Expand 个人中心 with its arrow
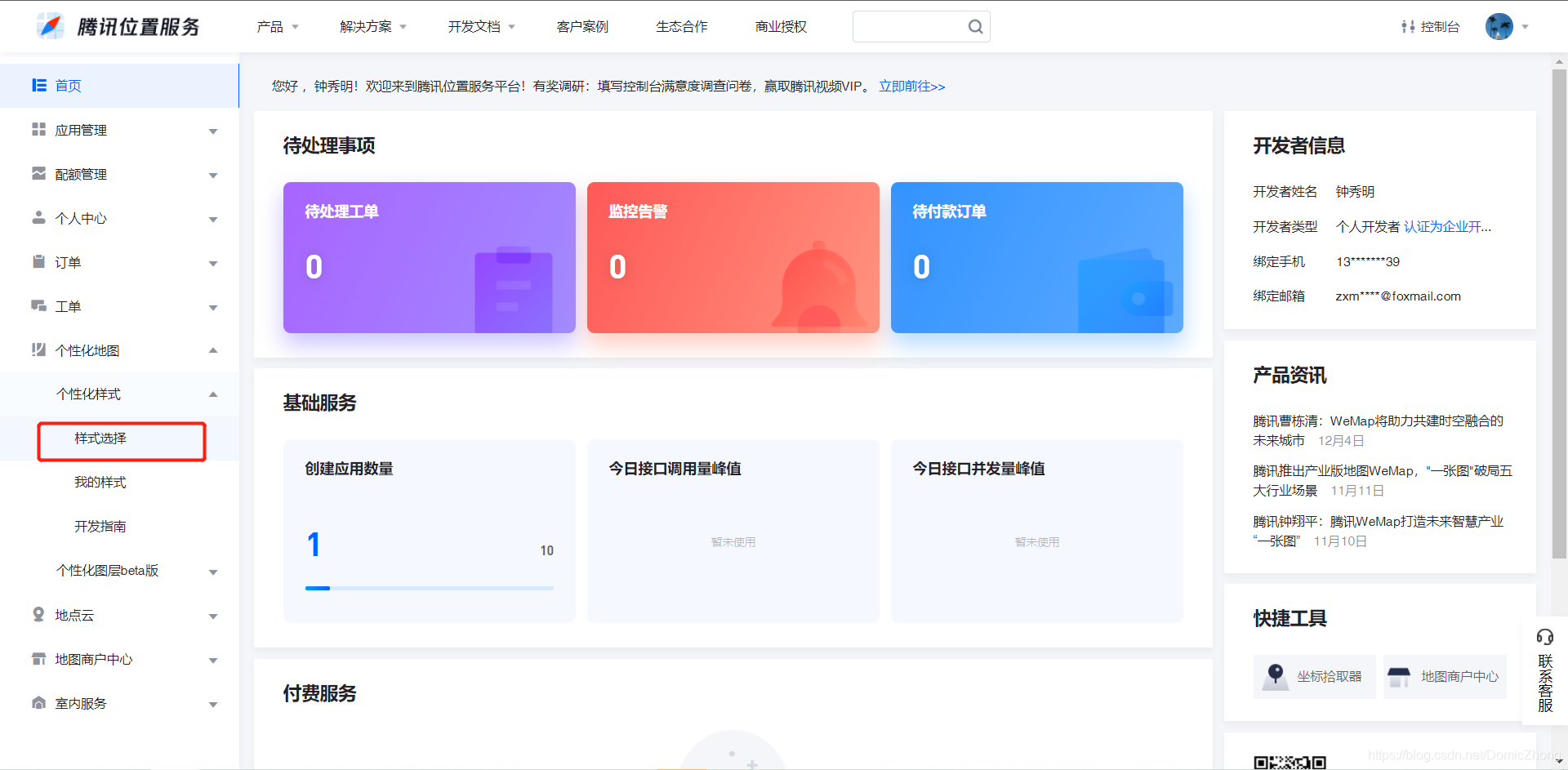1568x770 pixels. point(213,220)
